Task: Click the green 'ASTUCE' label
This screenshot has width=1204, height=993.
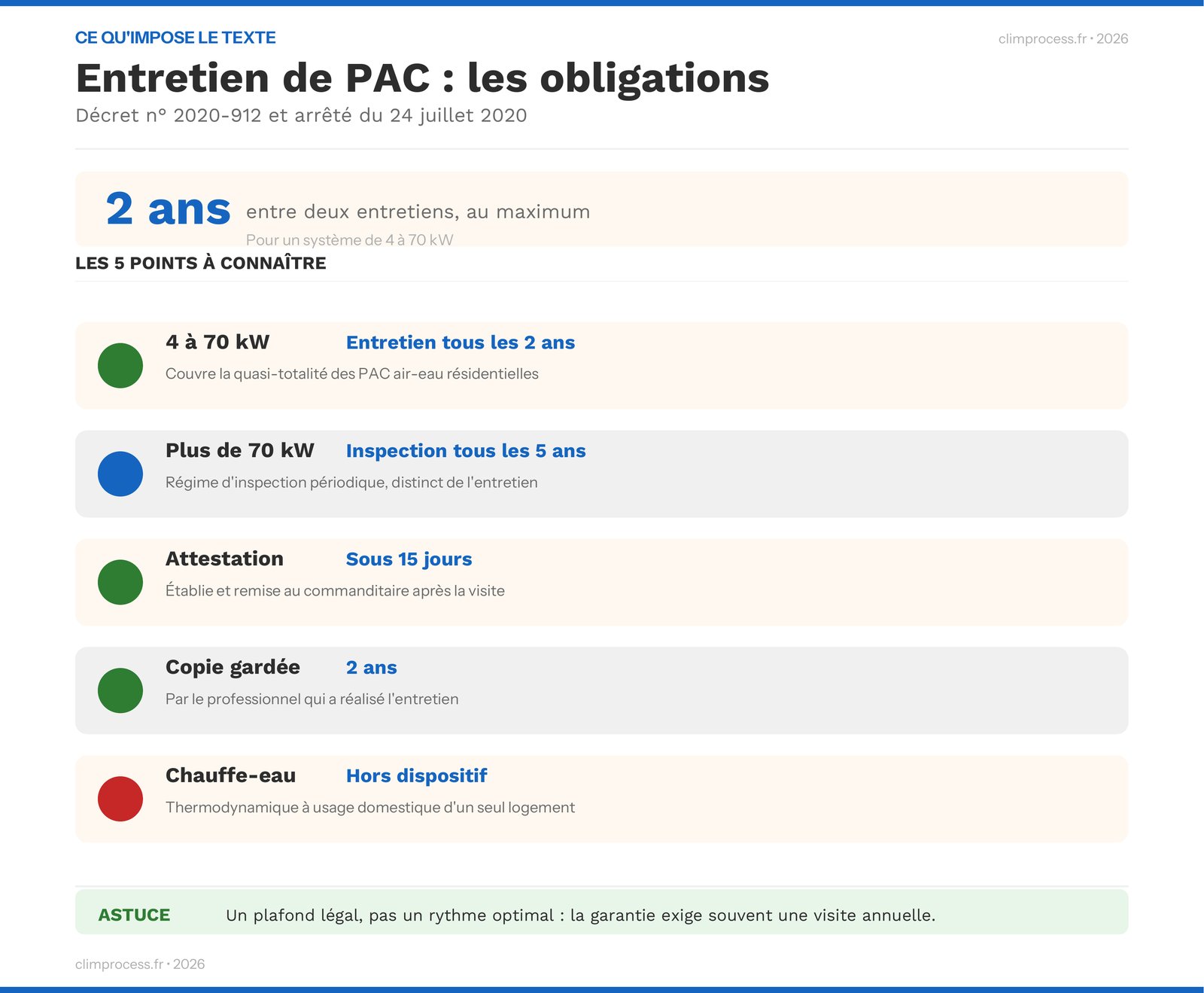Action: tap(134, 915)
